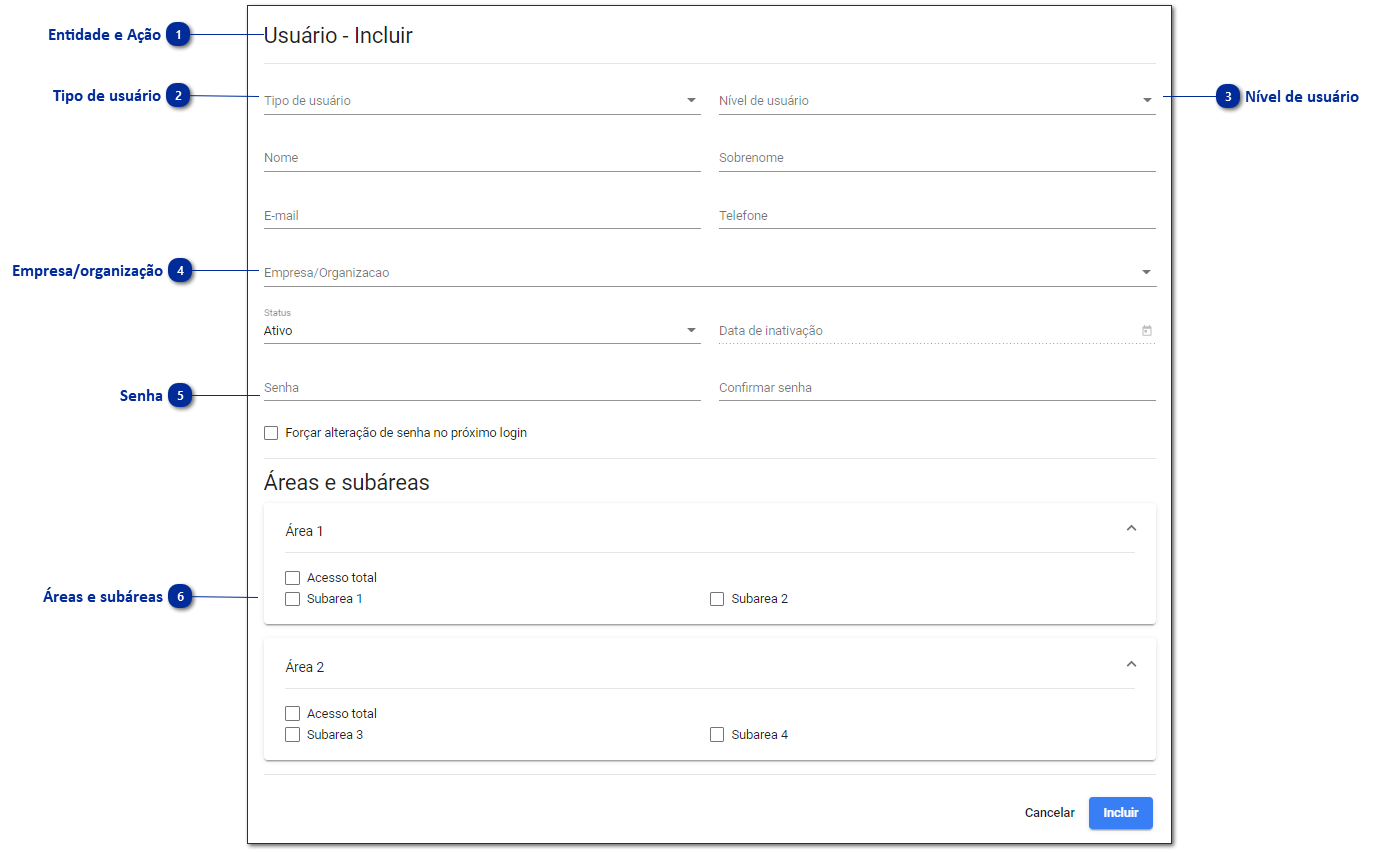1375x853 pixels.
Task: Collapse the Área 1 panel
Action: [1131, 528]
